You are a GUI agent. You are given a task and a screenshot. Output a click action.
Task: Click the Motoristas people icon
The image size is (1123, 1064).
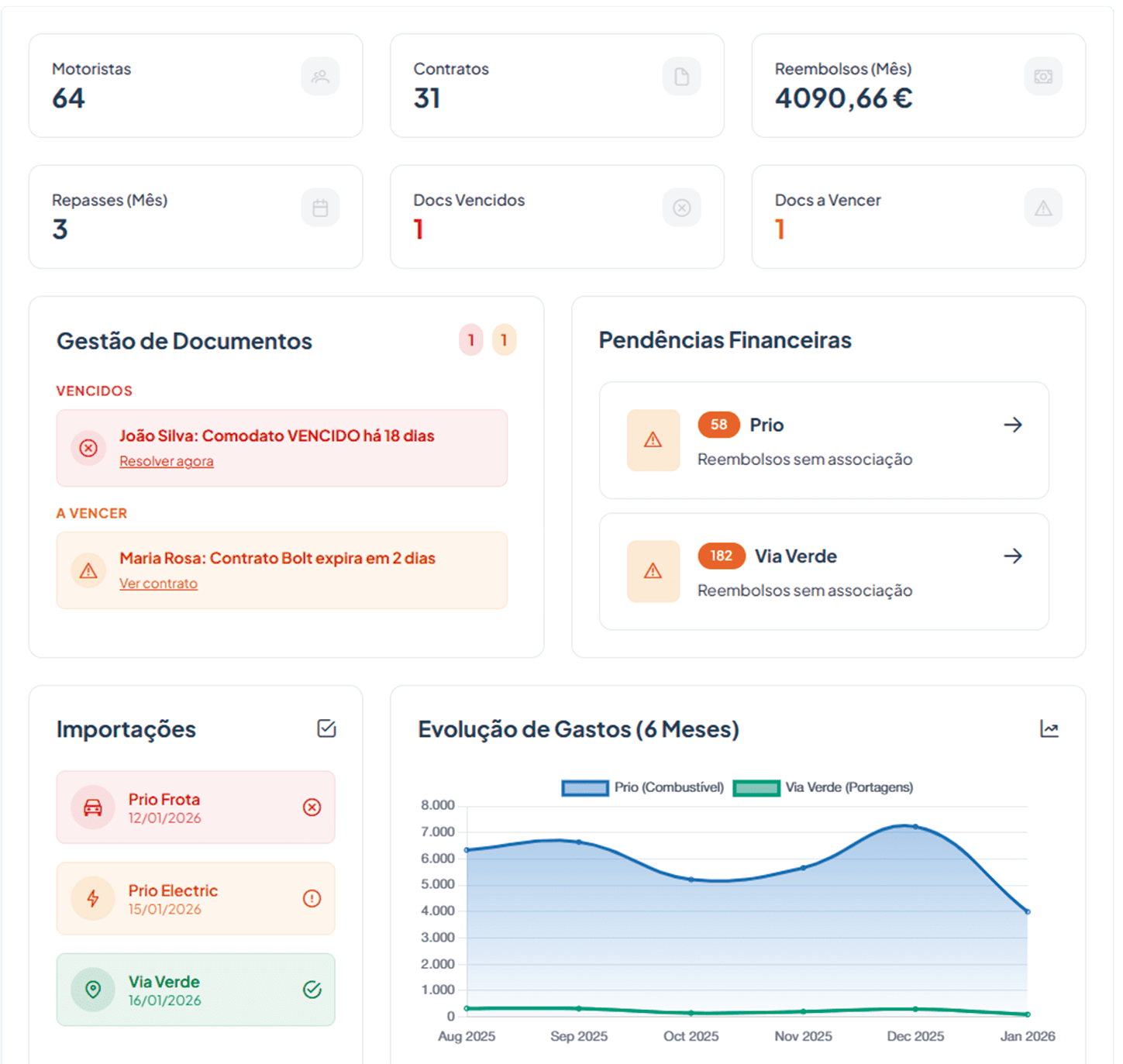point(320,77)
